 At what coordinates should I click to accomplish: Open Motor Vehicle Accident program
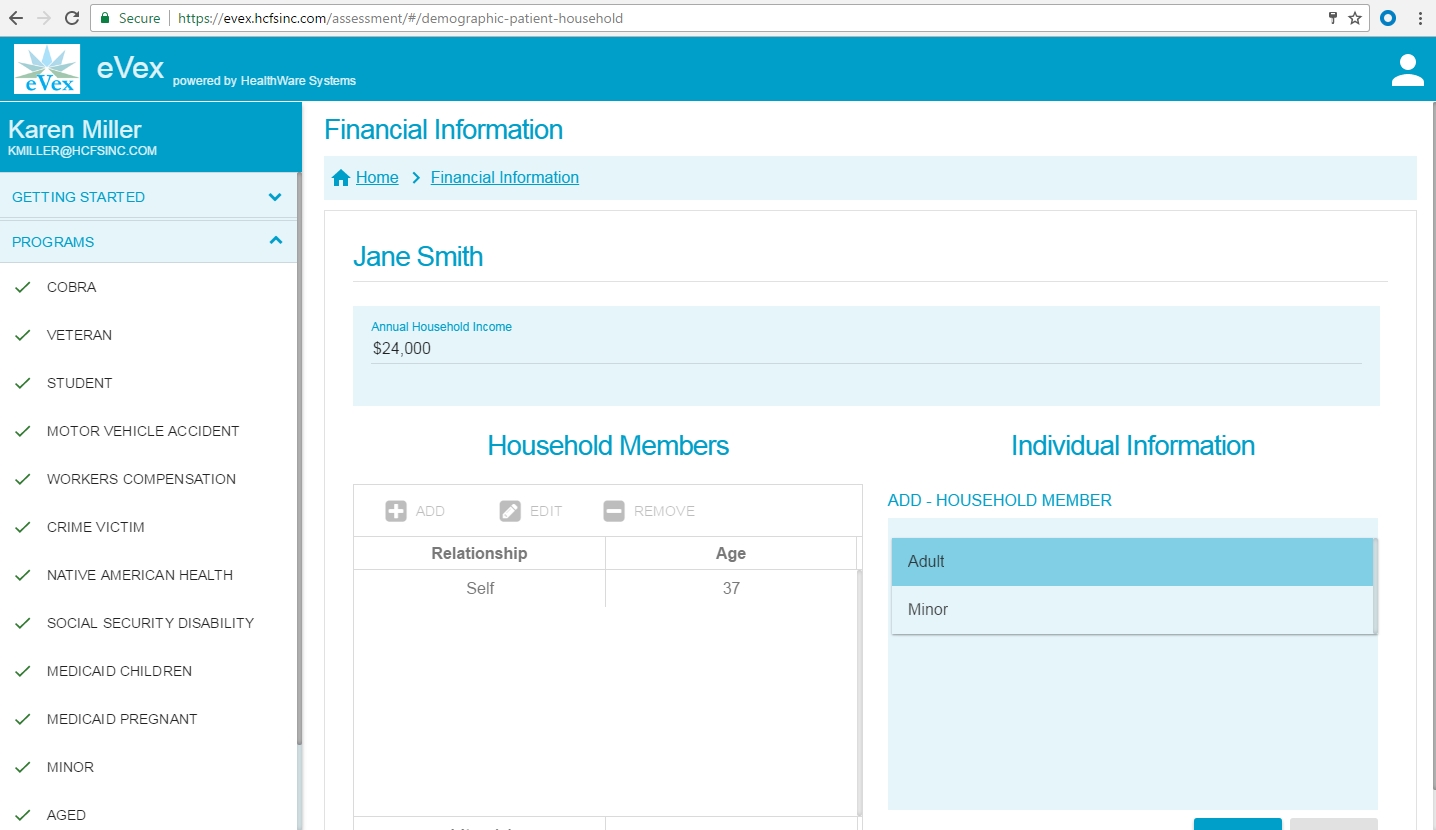click(143, 431)
